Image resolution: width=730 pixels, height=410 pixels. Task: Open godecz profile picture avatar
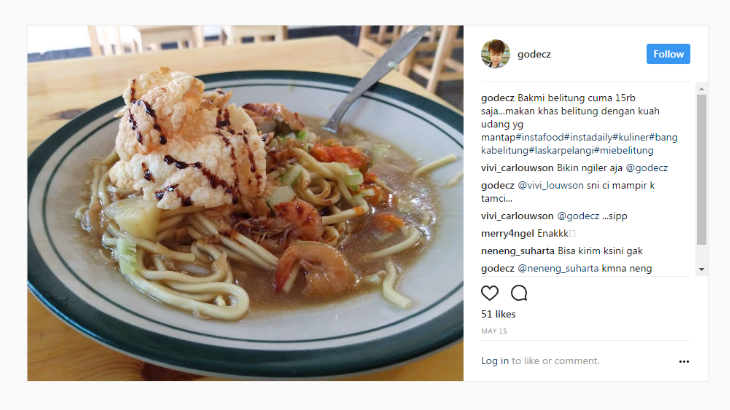point(495,54)
